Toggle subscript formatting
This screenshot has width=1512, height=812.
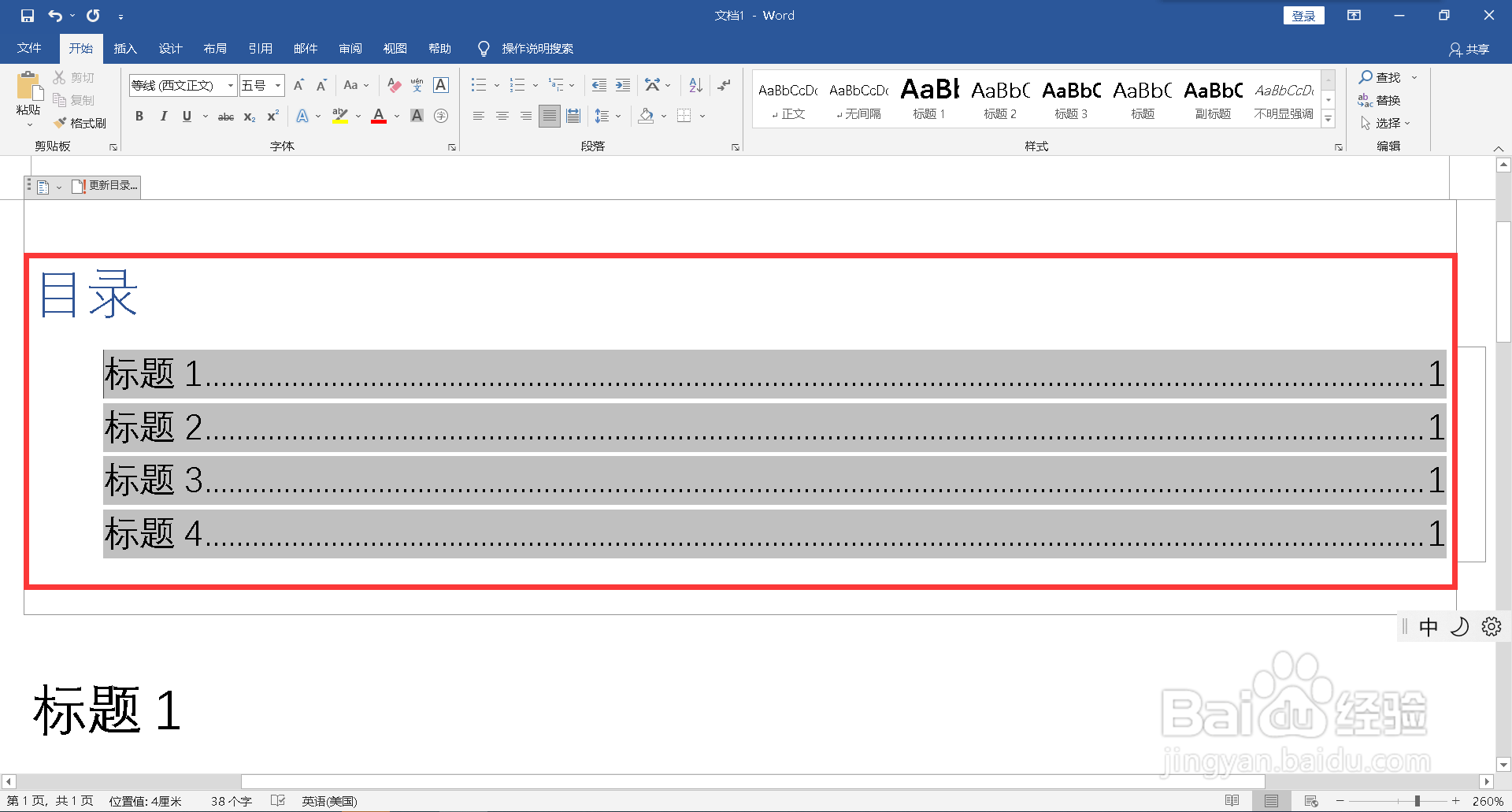(x=250, y=117)
